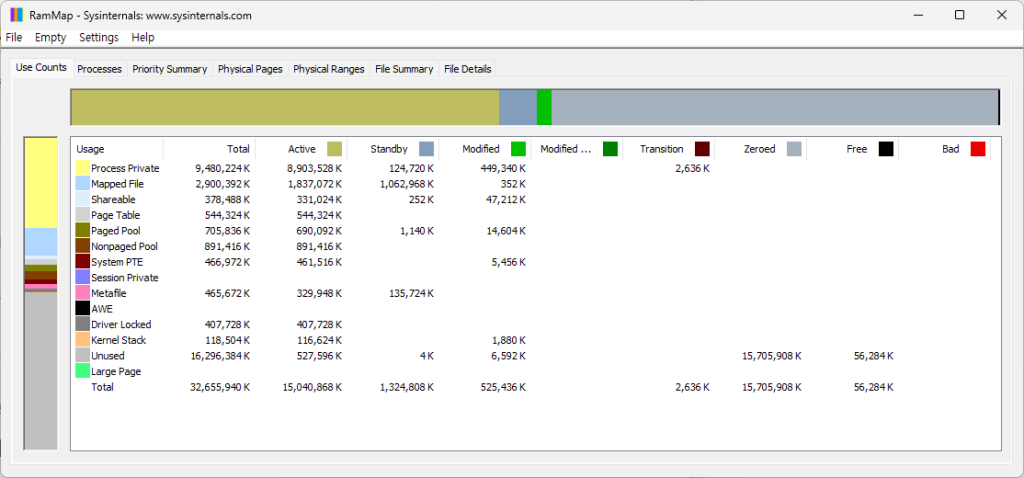Select the File Summary tab
The image size is (1024, 478).
tap(404, 69)
